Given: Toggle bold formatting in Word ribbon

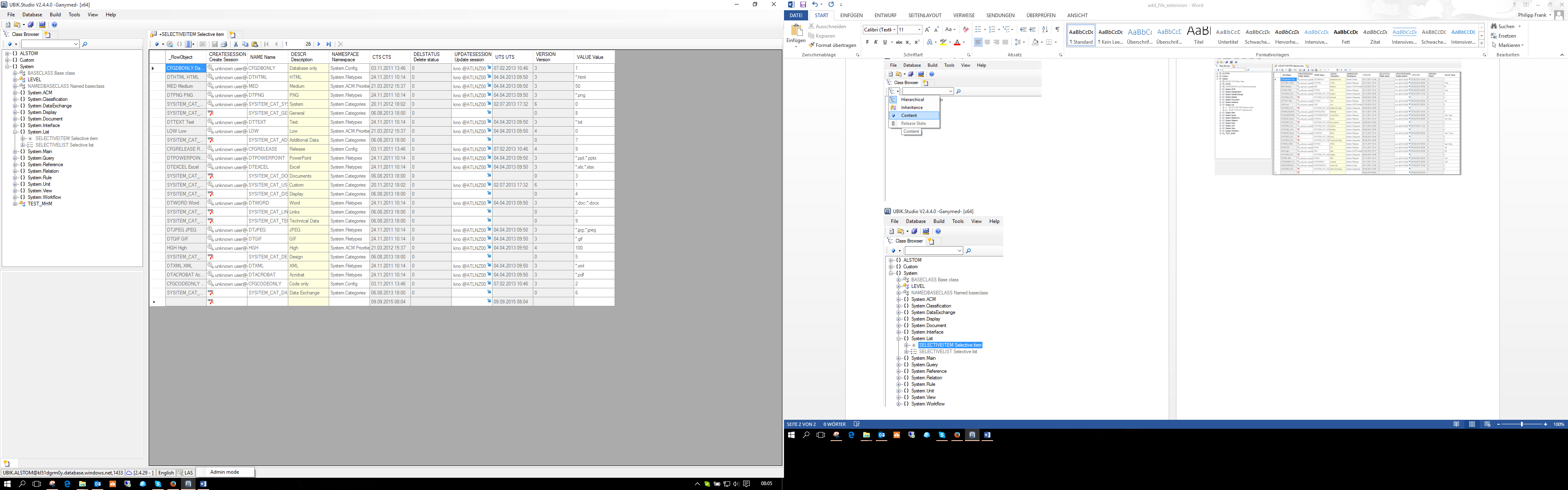Looking at the screenshot, I should click(867, 42).
